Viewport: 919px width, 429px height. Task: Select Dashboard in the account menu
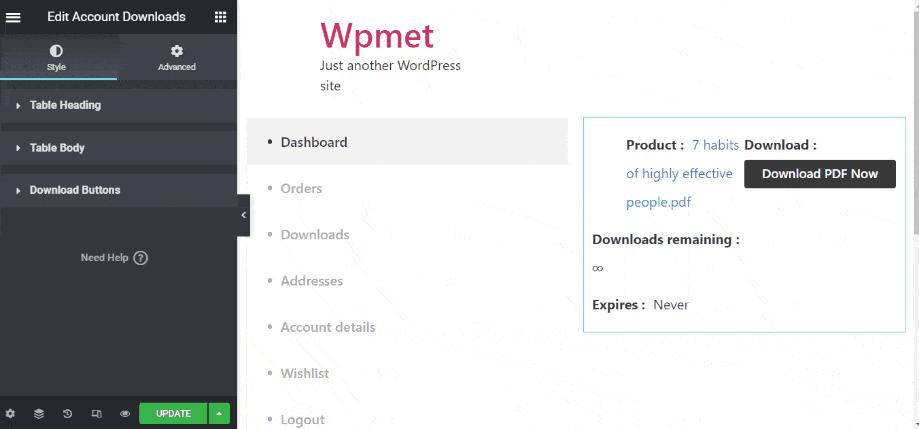tap(314, 142)
